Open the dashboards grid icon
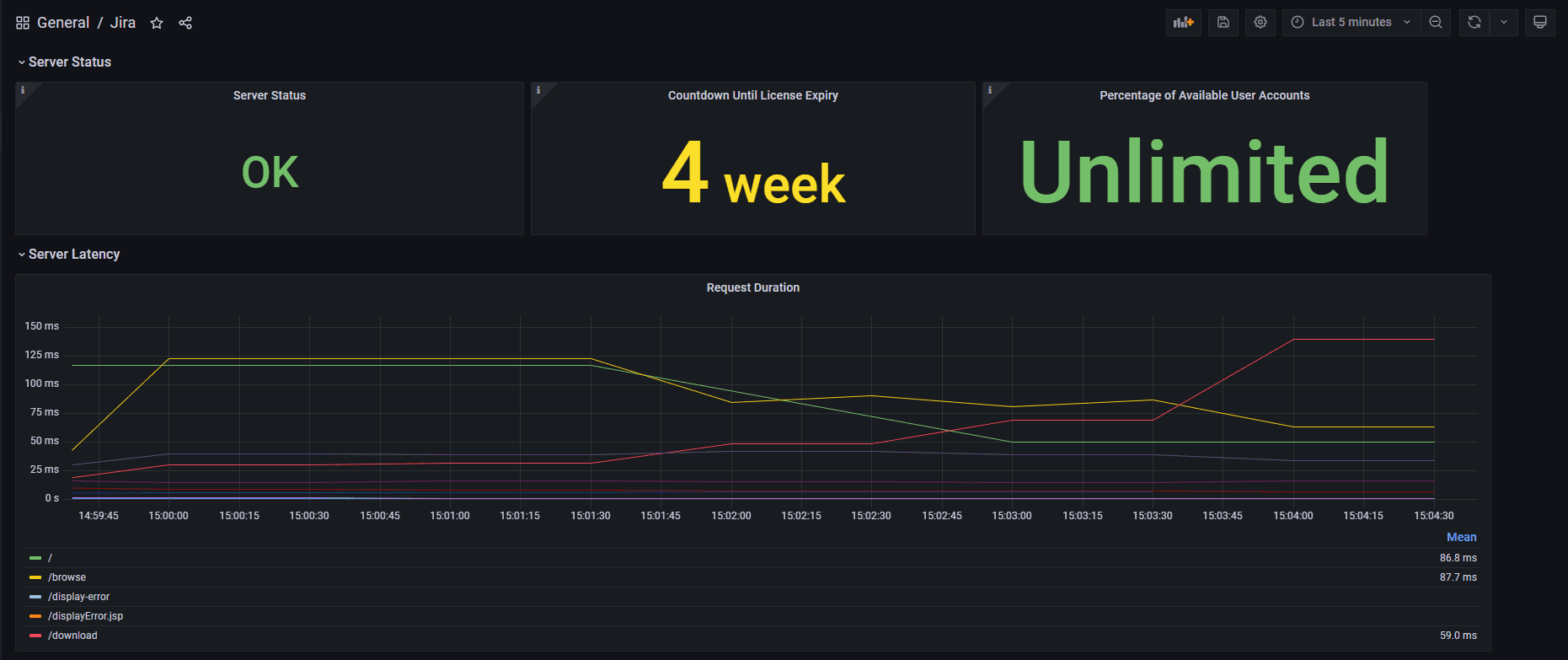The height and width of the screenshot is (660, 1568). (x=23, y=23)
